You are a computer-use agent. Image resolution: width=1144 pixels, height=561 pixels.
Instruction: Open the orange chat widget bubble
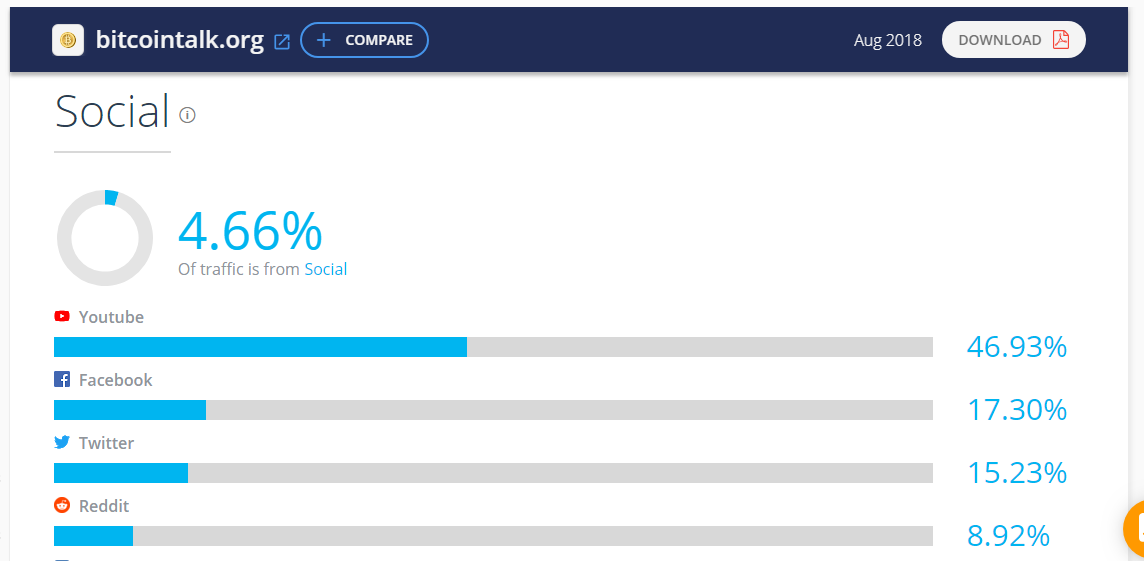click(1133, 530)
